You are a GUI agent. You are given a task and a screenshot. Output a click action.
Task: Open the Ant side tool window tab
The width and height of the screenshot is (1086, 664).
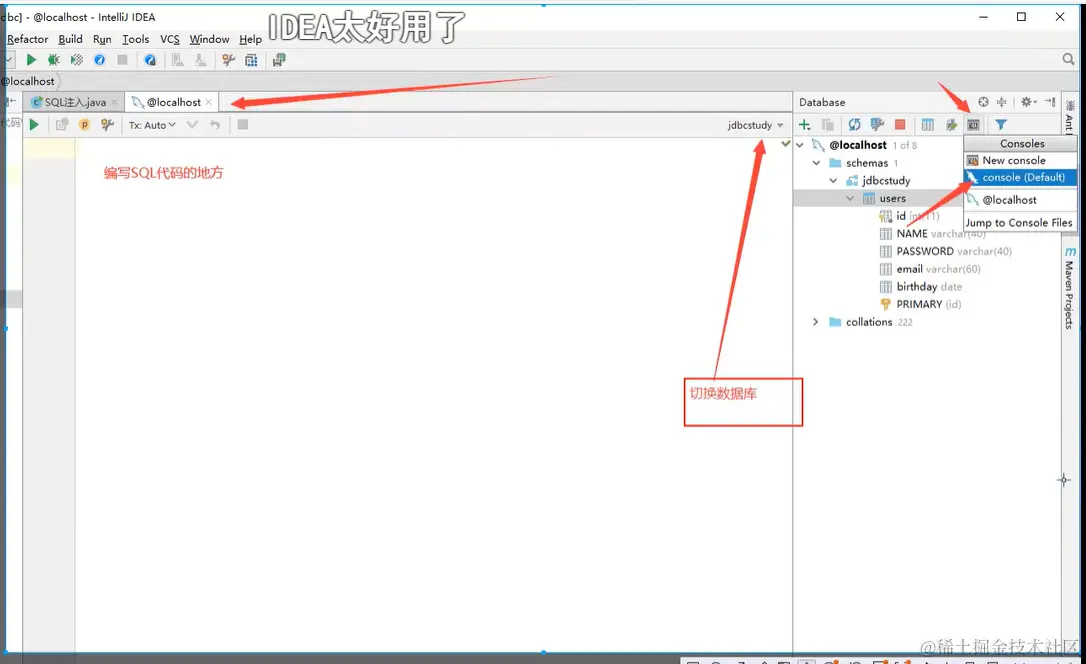pos(1069,116)
